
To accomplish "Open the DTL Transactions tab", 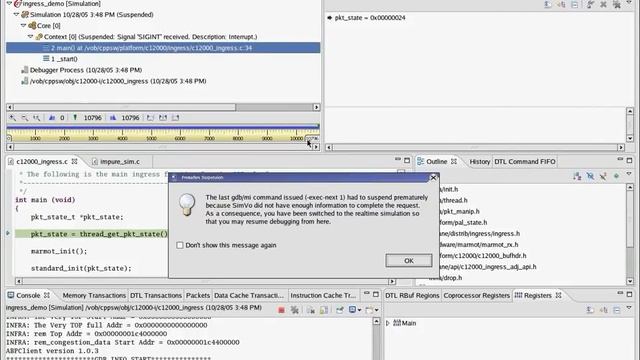I will pyautogui.click(x=156, y=296).
